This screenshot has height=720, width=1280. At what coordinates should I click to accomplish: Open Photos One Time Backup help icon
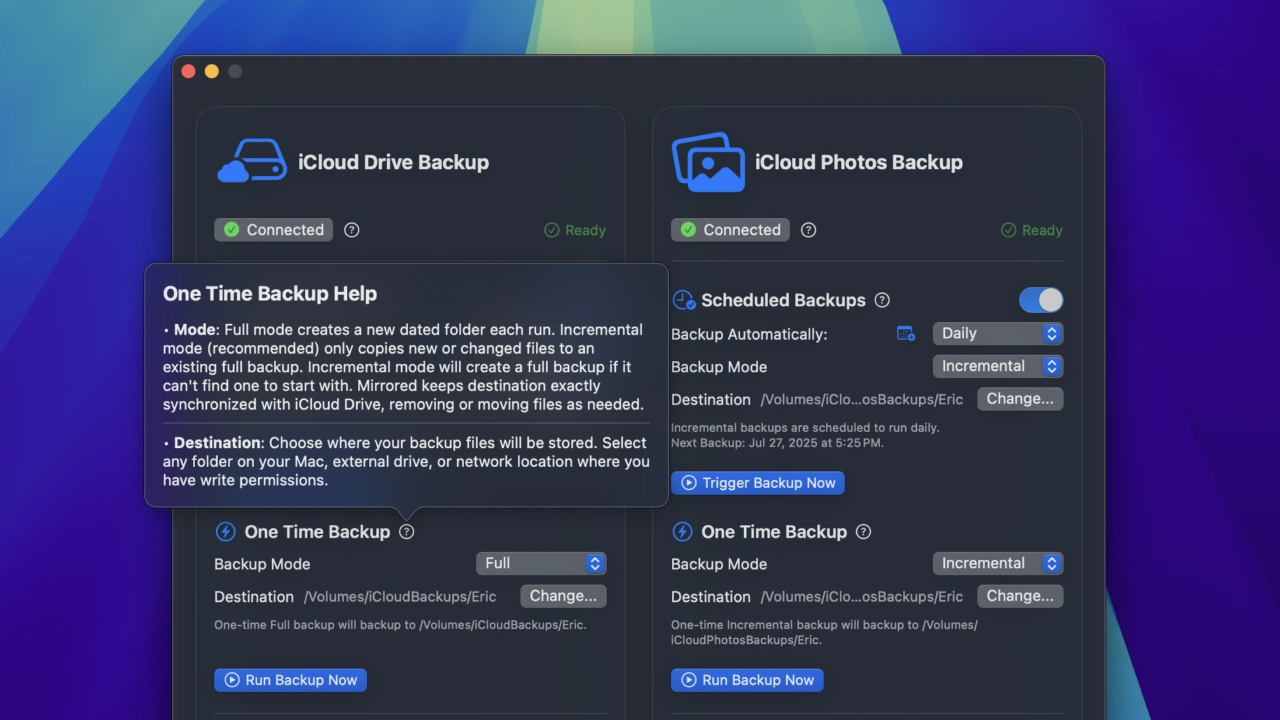(x=864, y=532)
